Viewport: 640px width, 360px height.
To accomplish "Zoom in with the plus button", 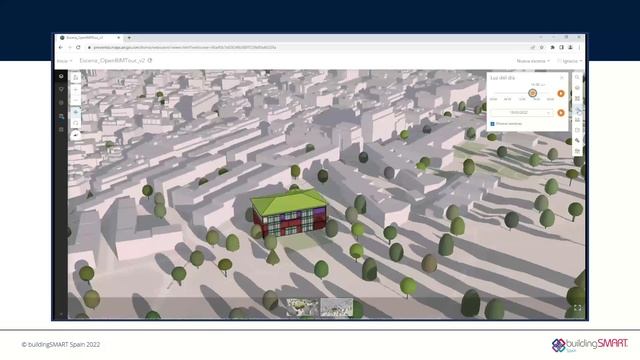I will pyautogui.click(x=76, y=90).
